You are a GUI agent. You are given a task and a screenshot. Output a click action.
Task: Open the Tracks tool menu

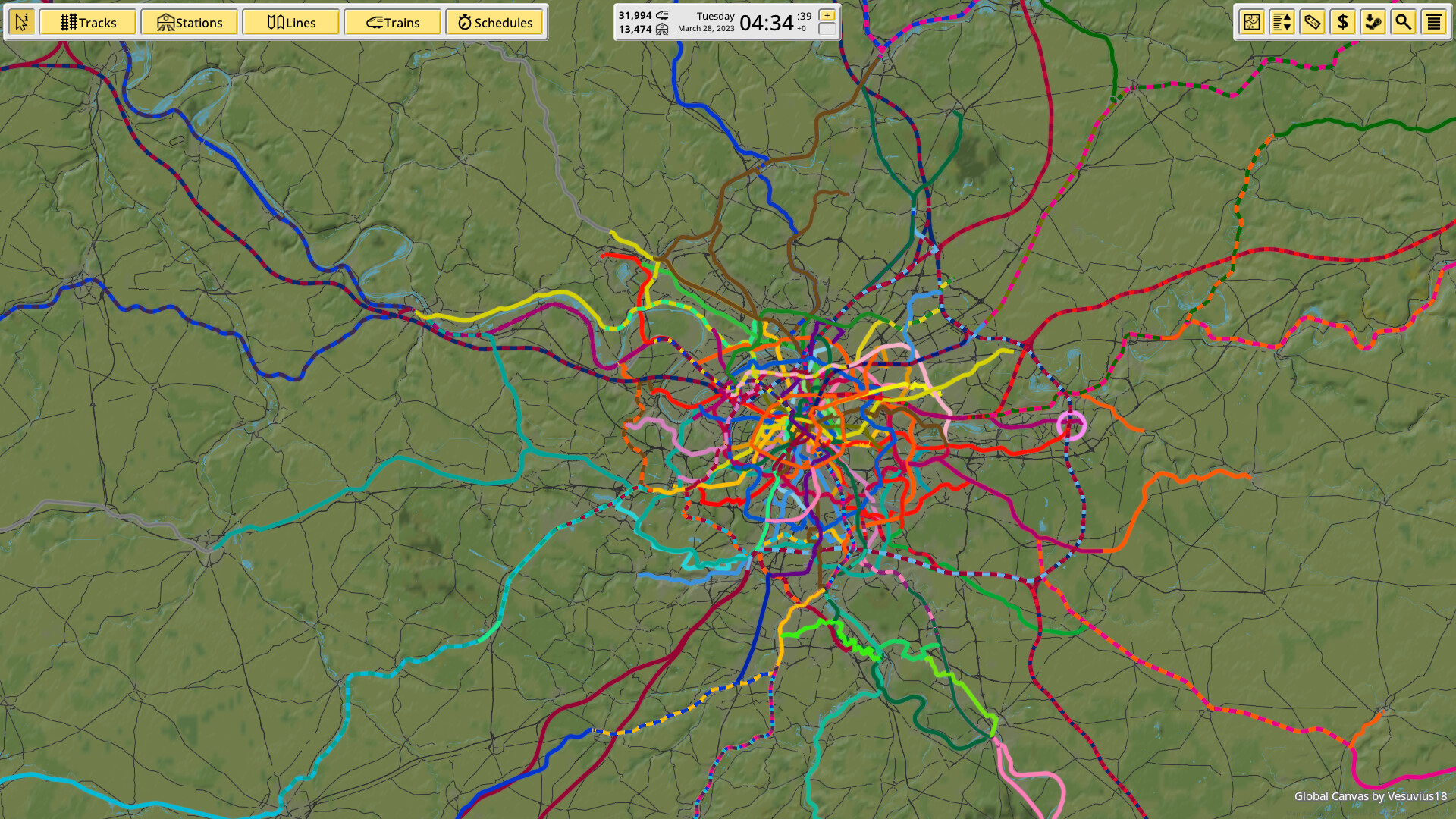click(88, 22)
